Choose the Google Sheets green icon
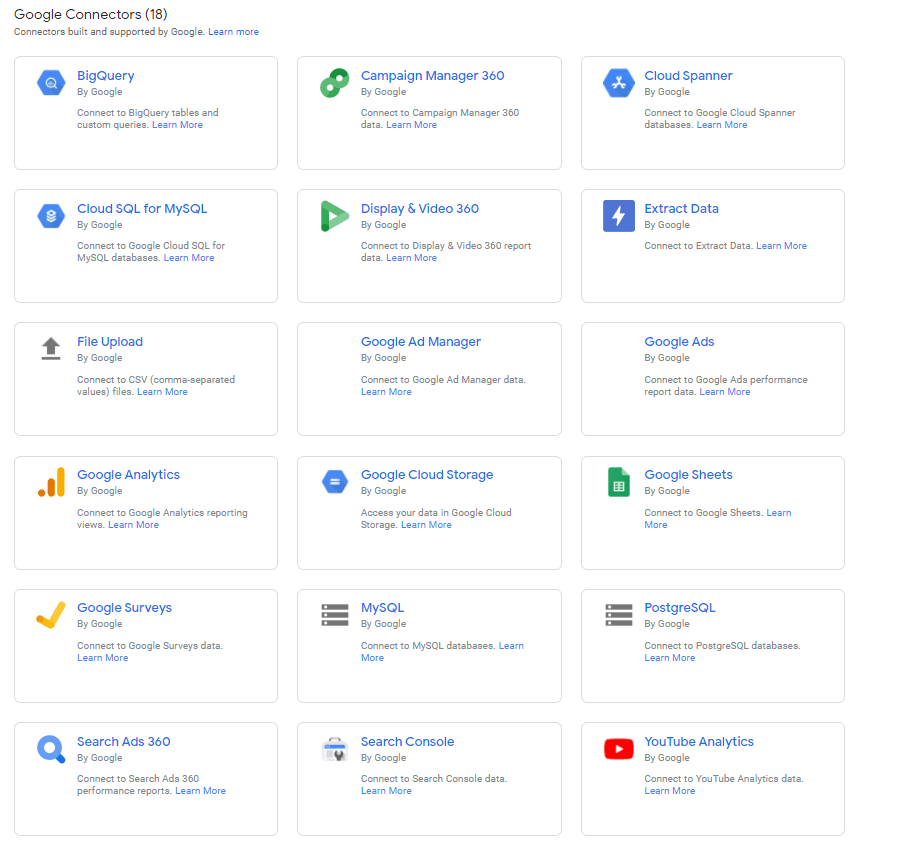Image resolution: width=897 pixels, height=845 pixels. (x=618, y=482)
